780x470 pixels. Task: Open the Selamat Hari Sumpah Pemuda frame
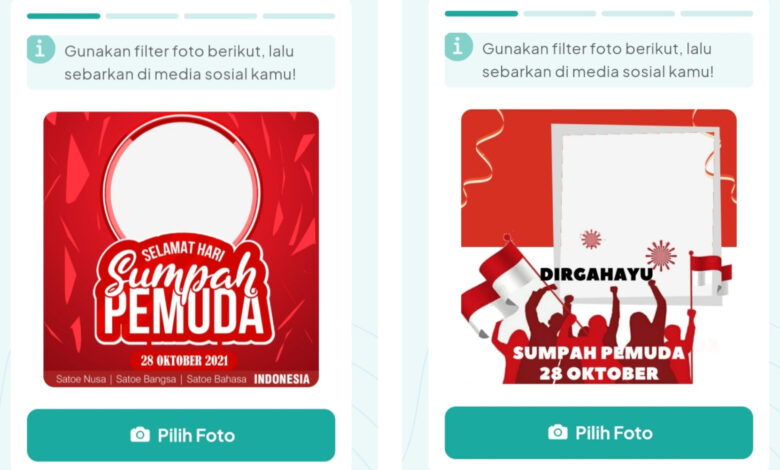[181, 249]
